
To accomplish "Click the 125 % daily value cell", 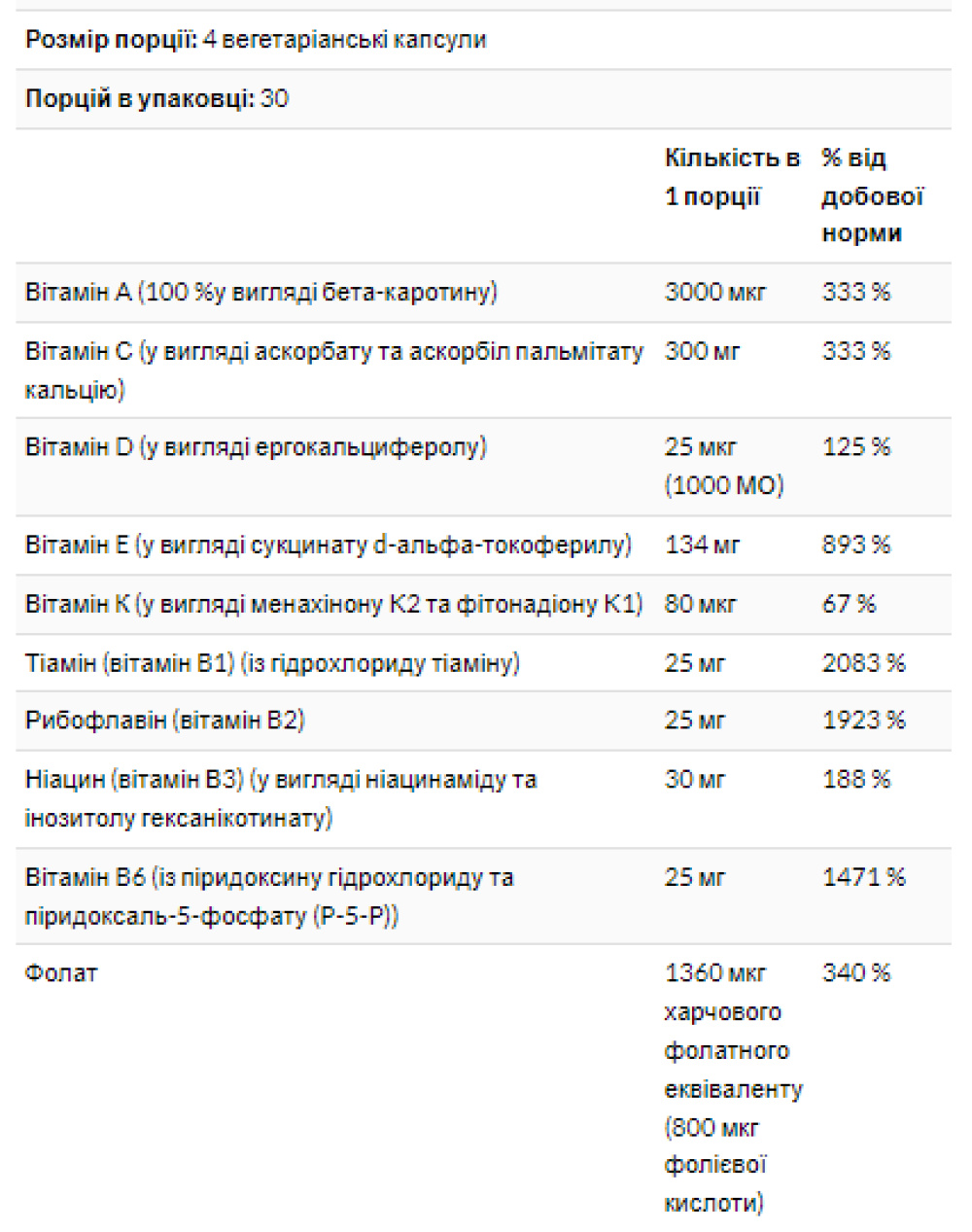I will (x=856, y=447).
